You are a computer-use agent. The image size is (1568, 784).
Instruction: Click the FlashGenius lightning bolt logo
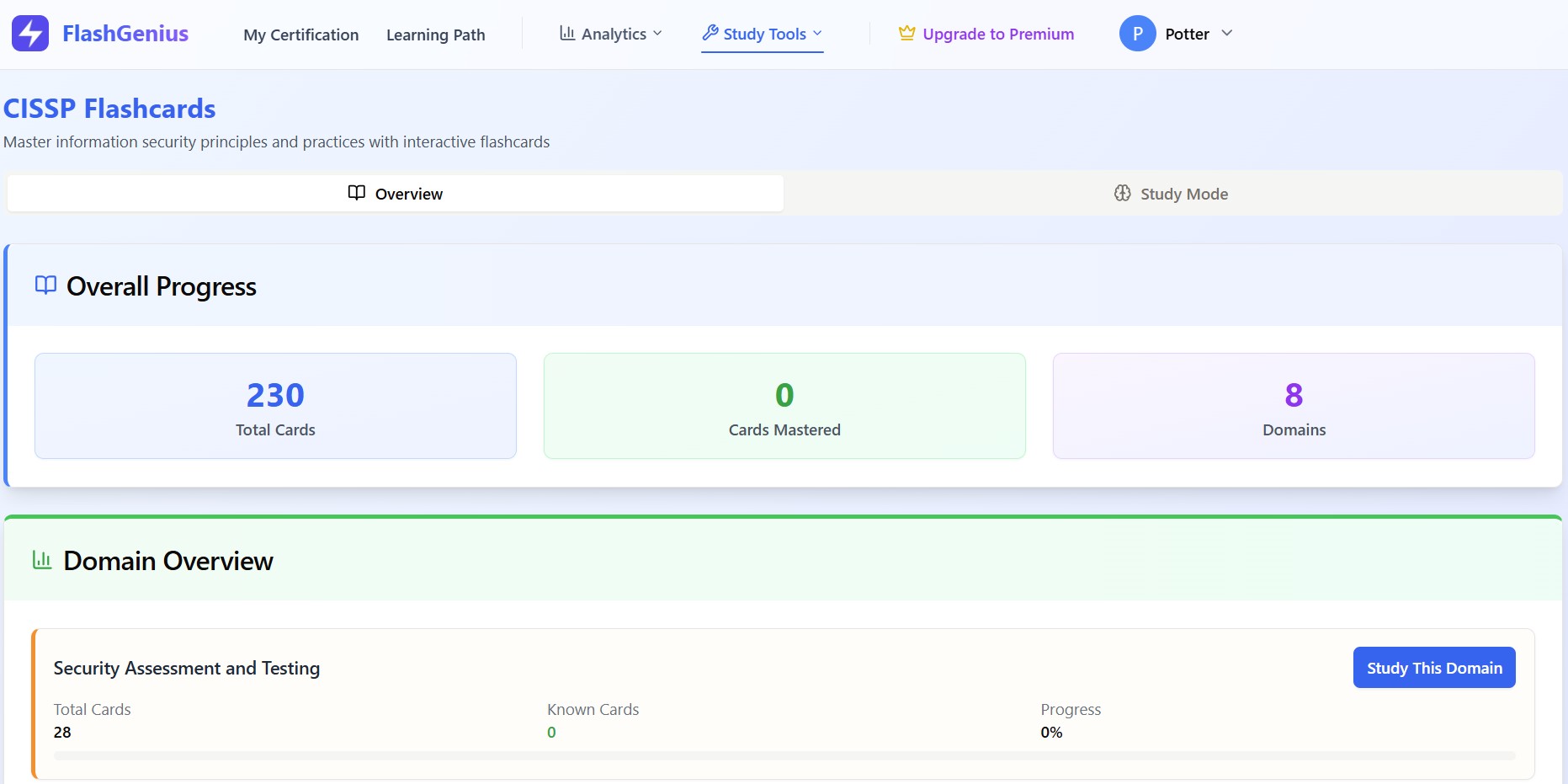coord(30,34)
